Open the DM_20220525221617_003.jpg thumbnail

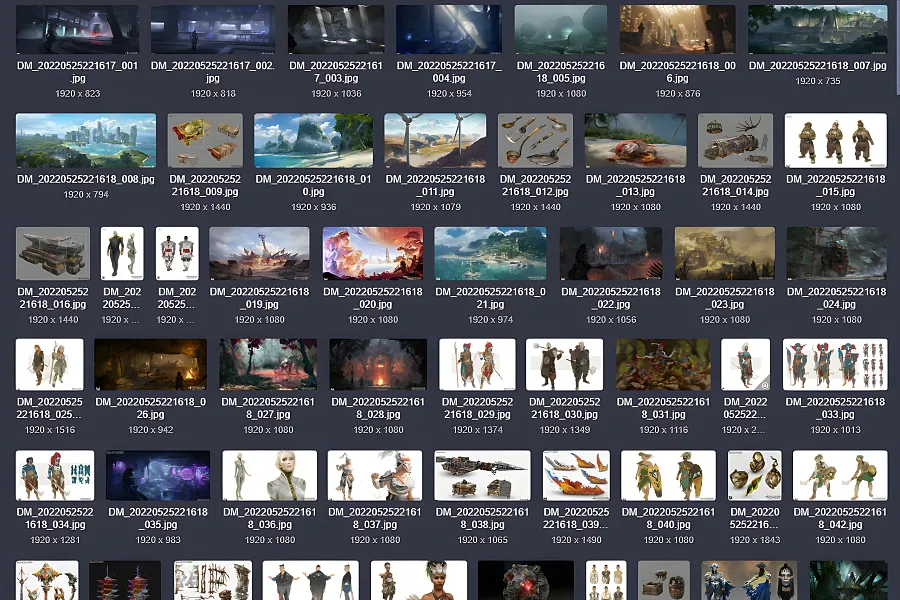336,29
